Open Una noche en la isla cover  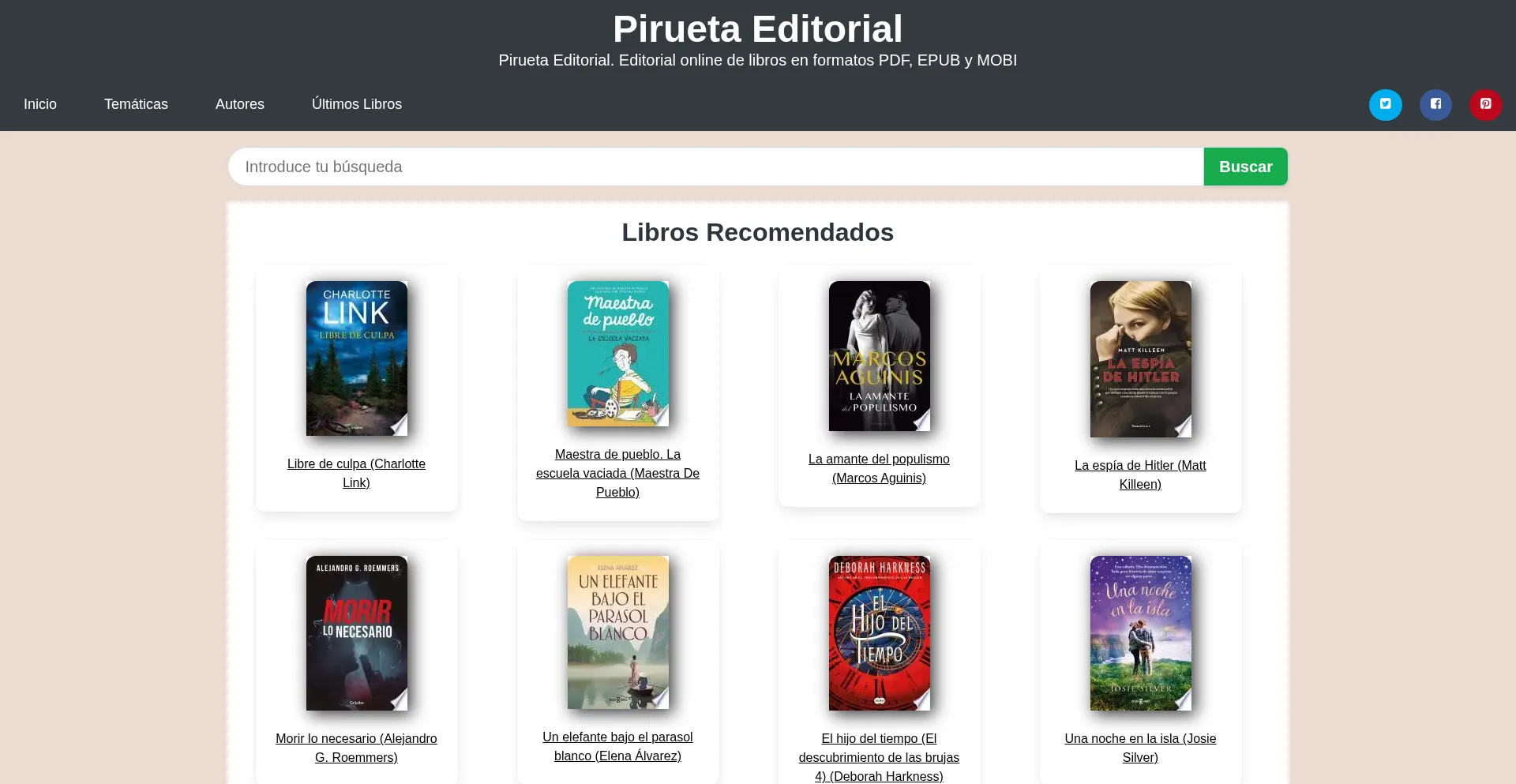1141,633
